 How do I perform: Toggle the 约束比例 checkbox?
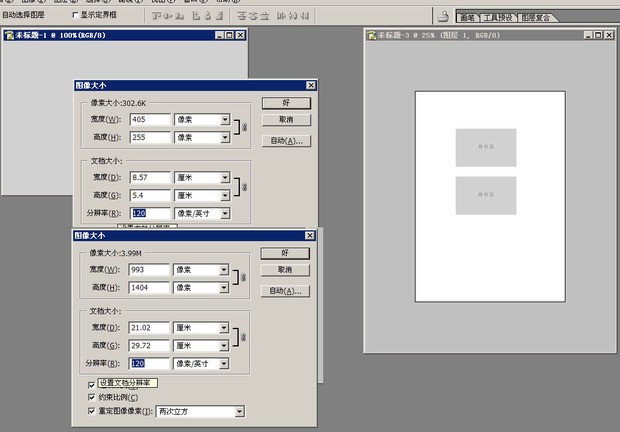tap(92, 397)
